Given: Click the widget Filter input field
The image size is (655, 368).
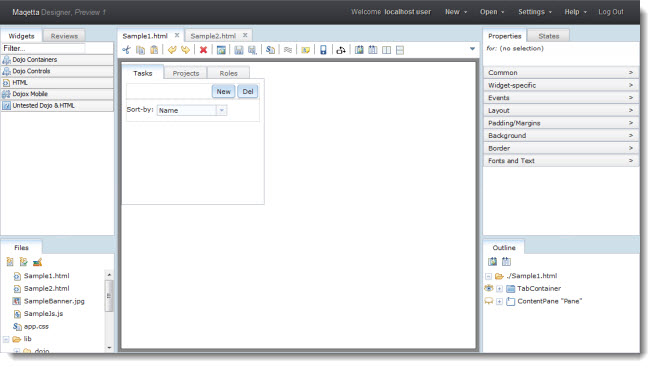Looking at the screenshot, I should [x=43, y=48].
